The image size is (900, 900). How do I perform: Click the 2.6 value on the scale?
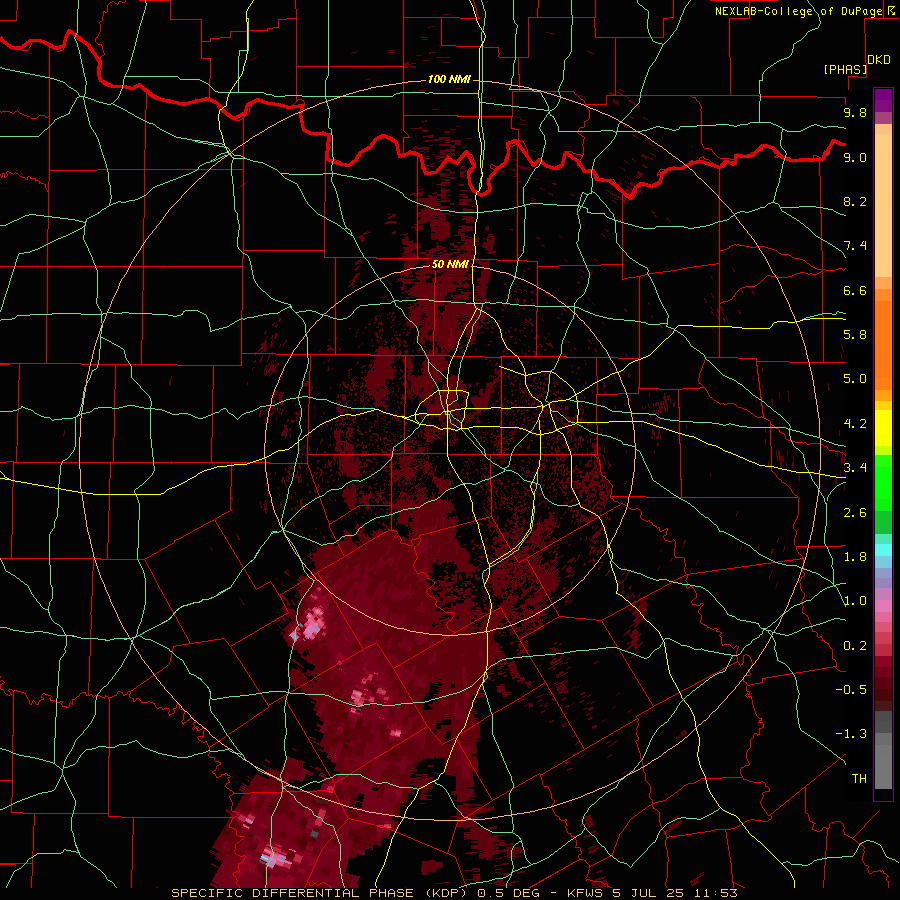click(x=855, y=513)
